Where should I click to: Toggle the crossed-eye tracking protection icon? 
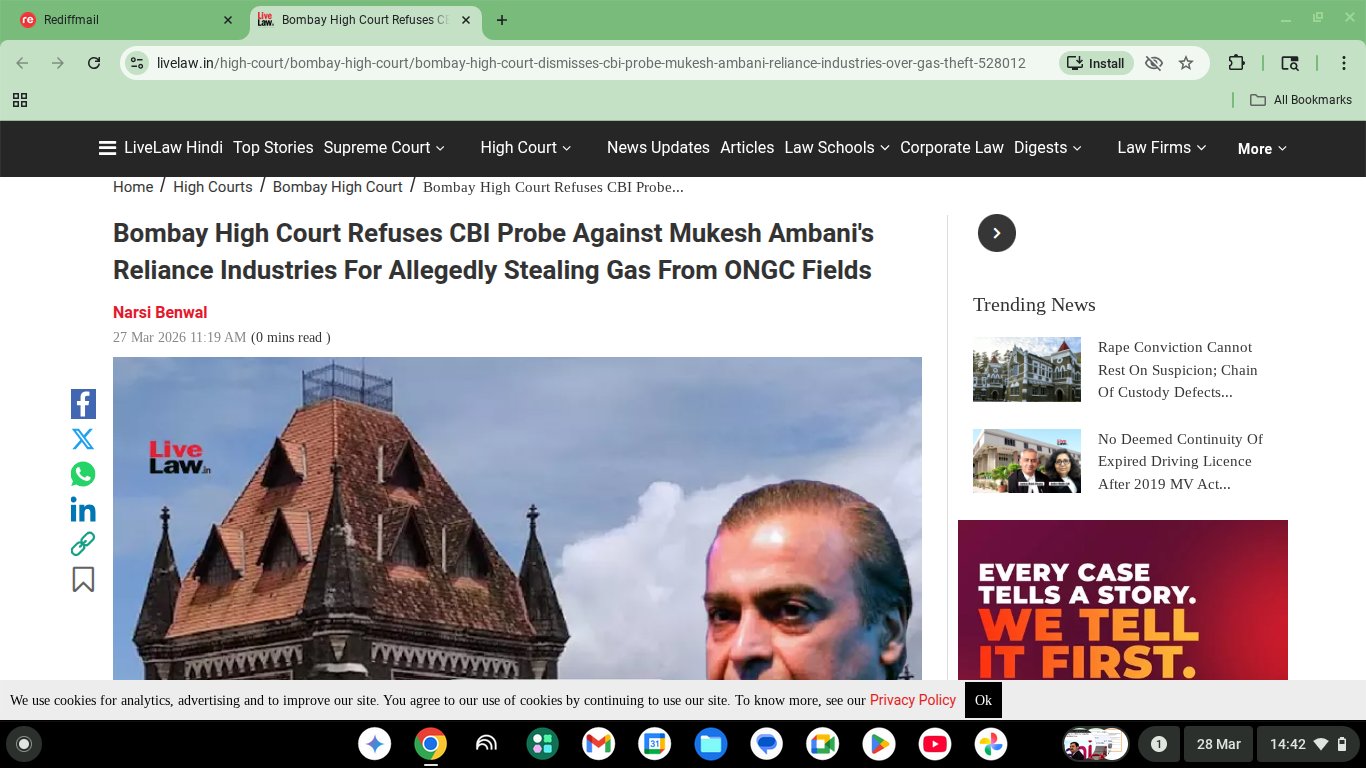1154,63
